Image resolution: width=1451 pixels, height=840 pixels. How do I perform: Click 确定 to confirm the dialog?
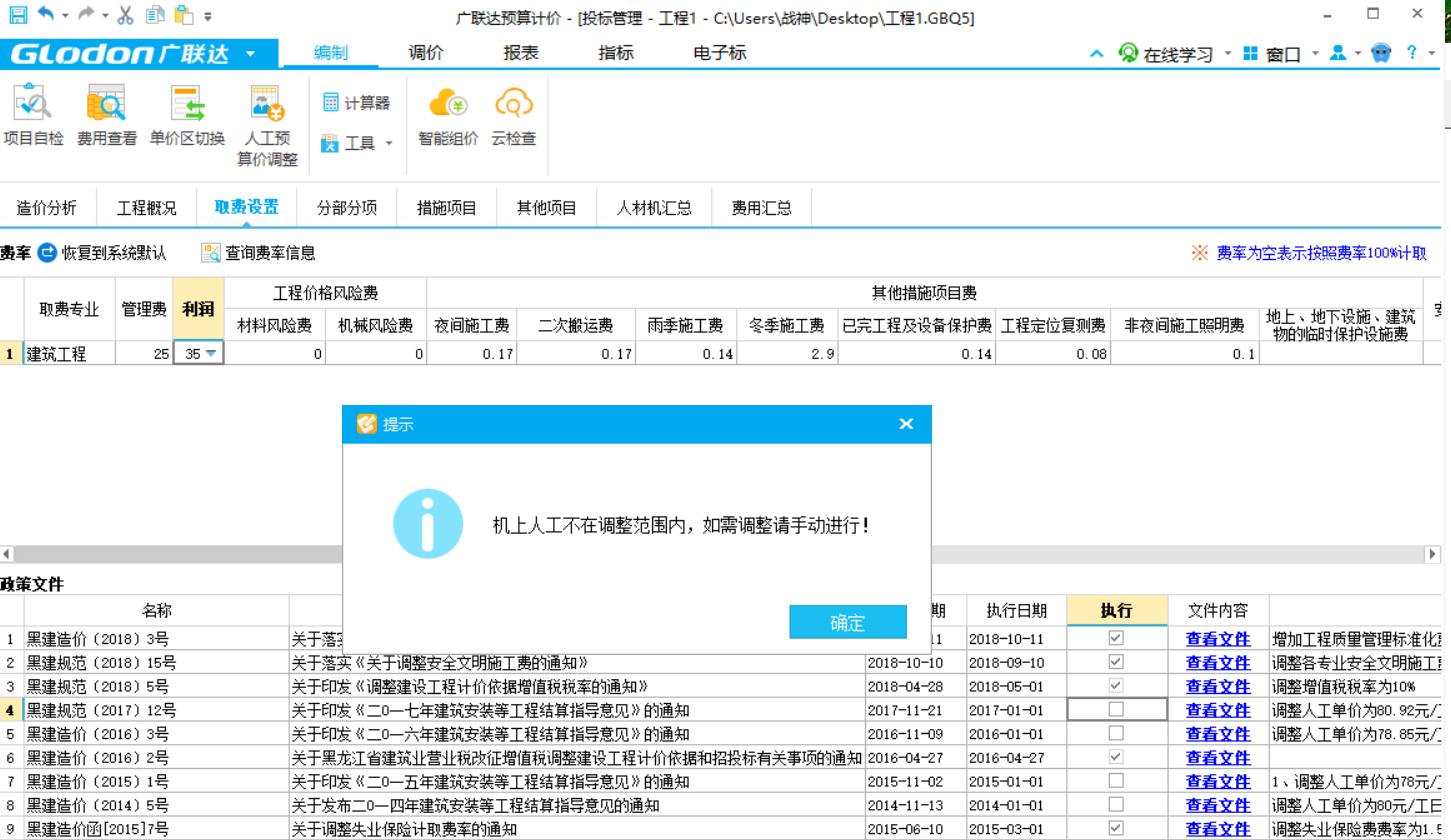click(848, 622)
